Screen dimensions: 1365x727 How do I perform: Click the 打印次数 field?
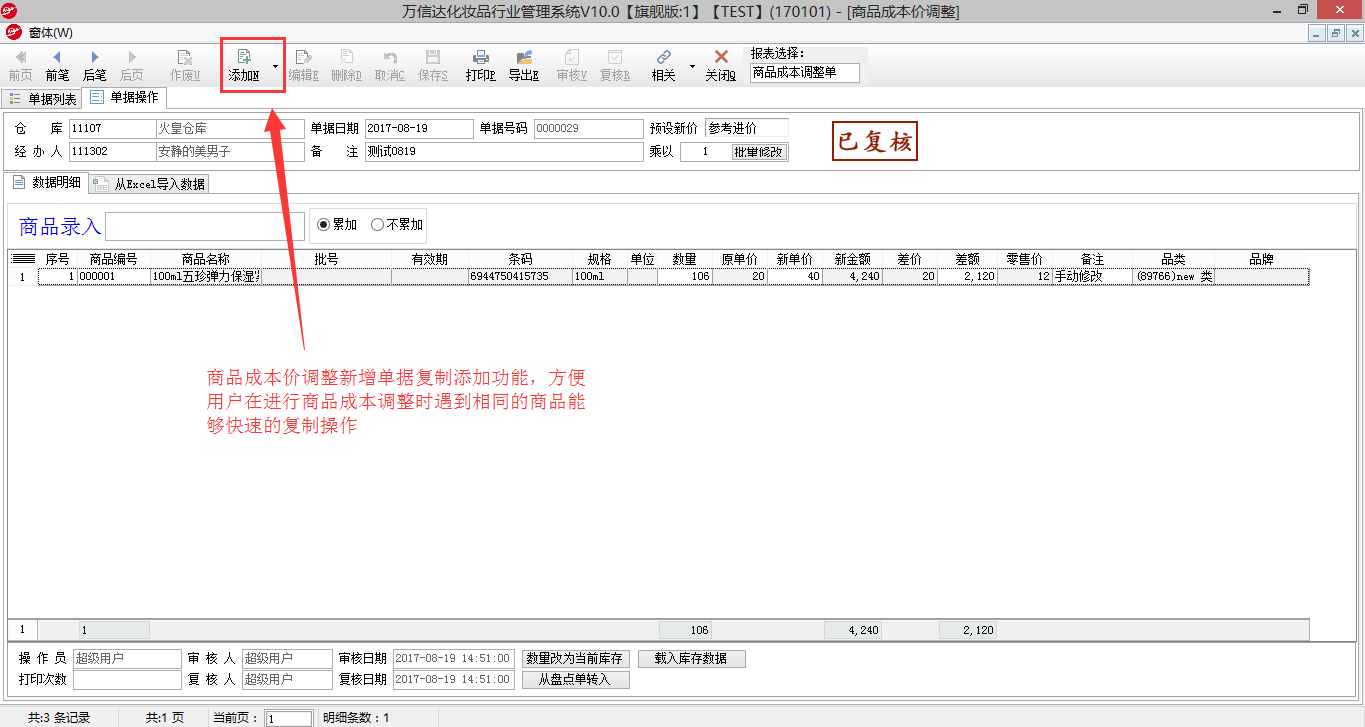[127, 680]
